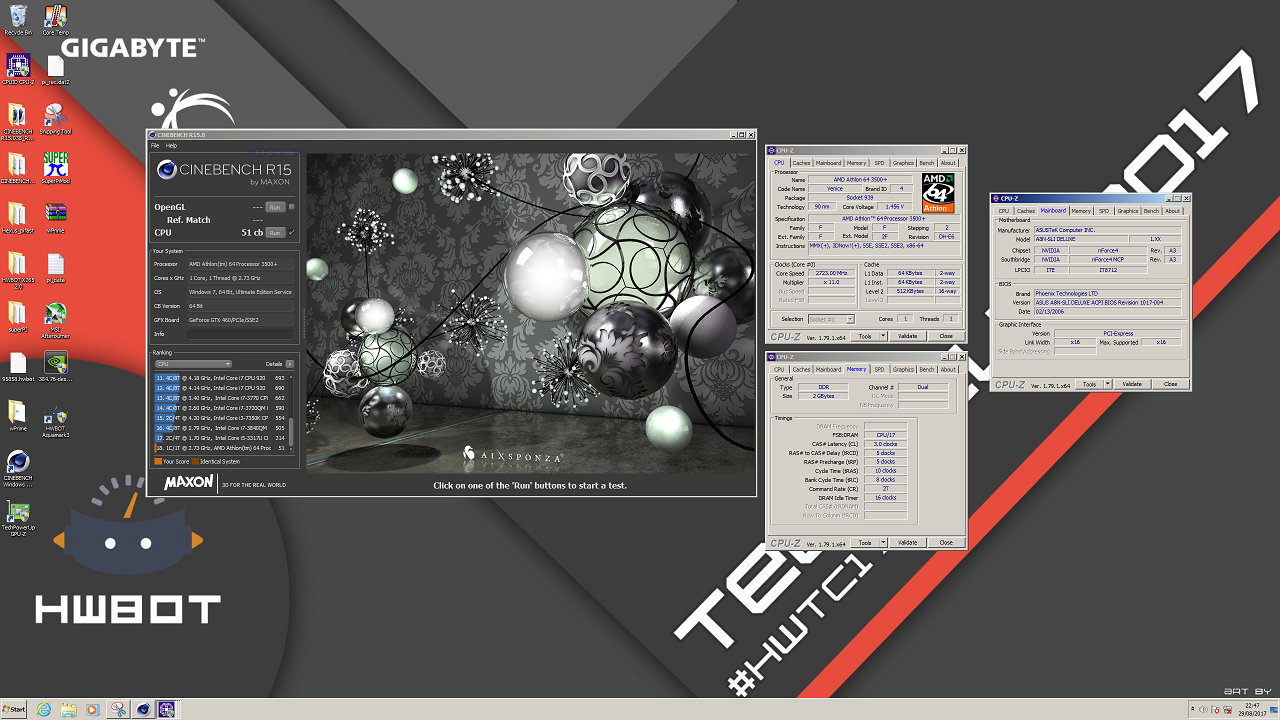Launch HWBOT Aquamark3 shortcut
1280x720 pixels.
55,420
